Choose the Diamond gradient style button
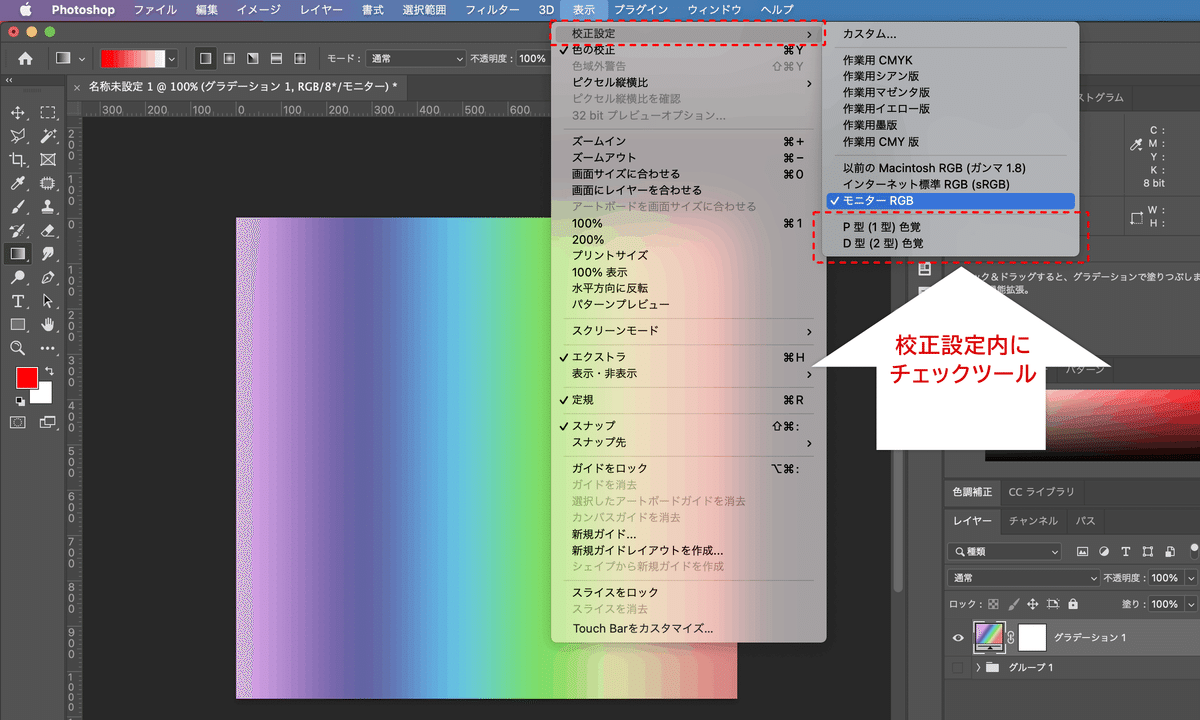Image resolution: width=1200 pixels, height=720 pixels. 298,59
